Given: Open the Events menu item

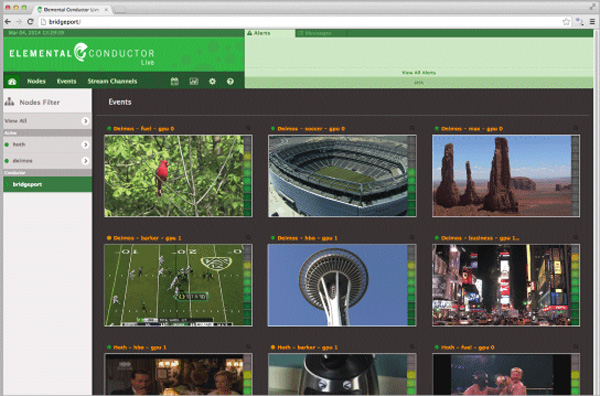Looking at the screenshot, I should (67, 81).
